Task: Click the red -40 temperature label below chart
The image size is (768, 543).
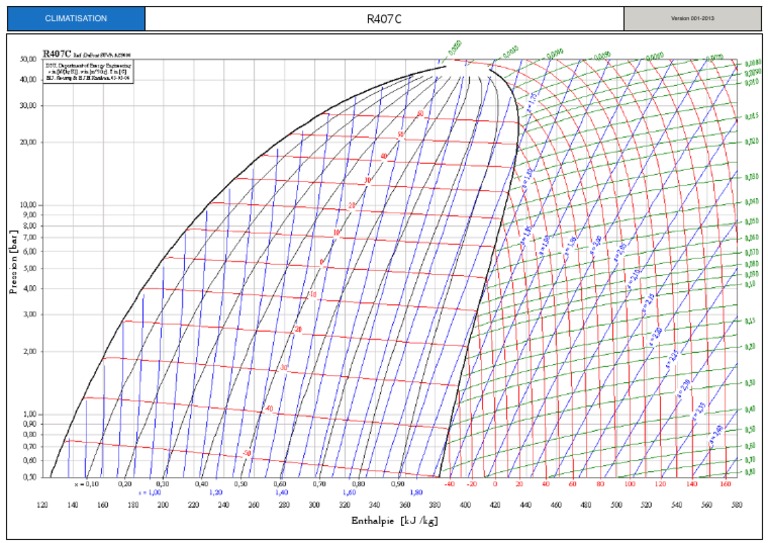Action: click(x=449, y=484)
